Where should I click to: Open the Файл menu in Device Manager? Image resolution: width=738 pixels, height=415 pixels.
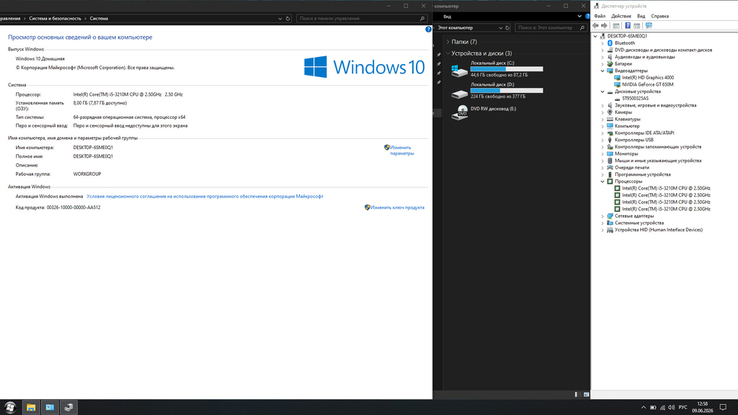(600, 16)
